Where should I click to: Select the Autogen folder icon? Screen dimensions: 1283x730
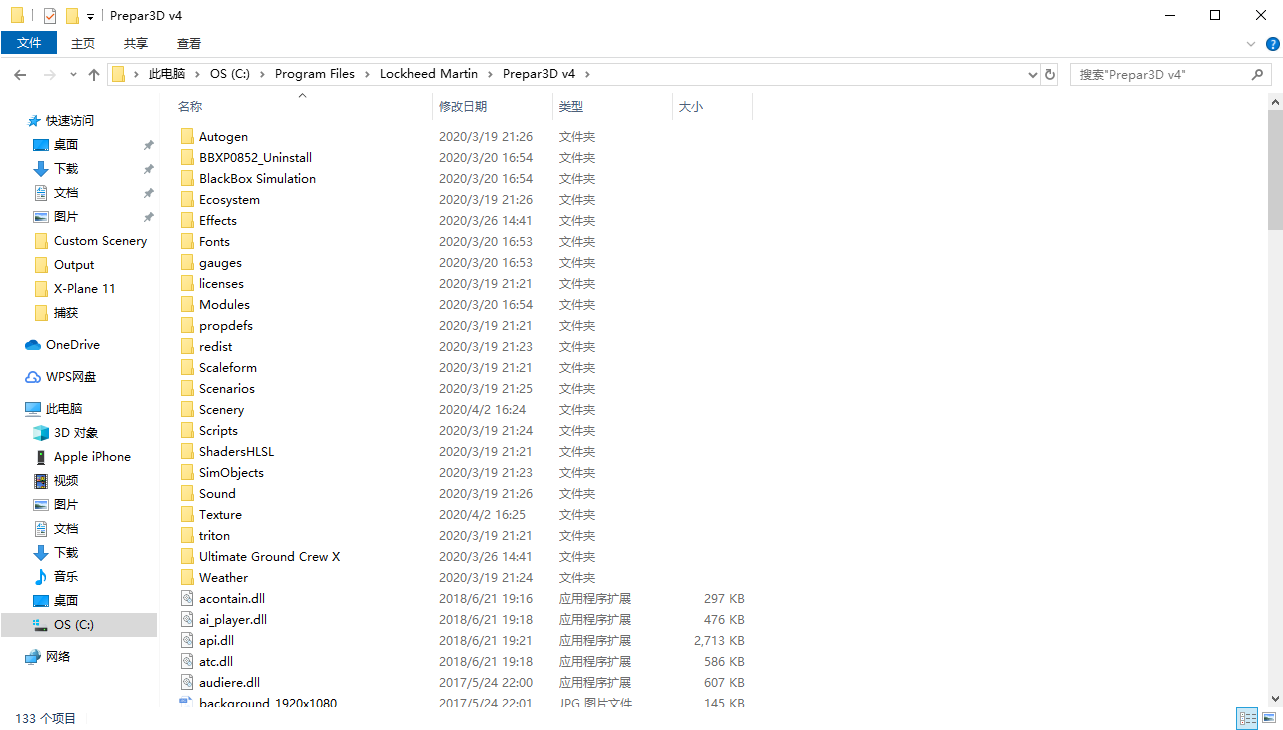tap(186, 137)
